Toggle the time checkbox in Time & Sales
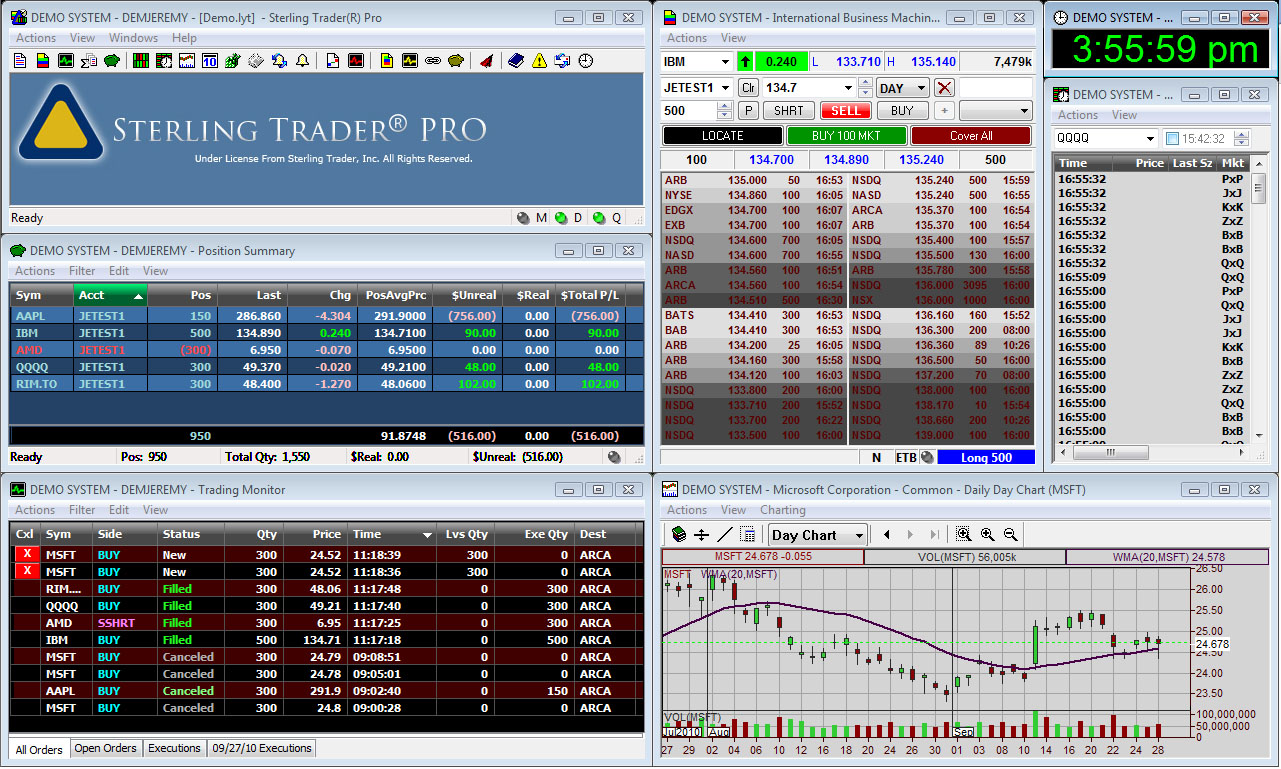 pos(1173,139)
